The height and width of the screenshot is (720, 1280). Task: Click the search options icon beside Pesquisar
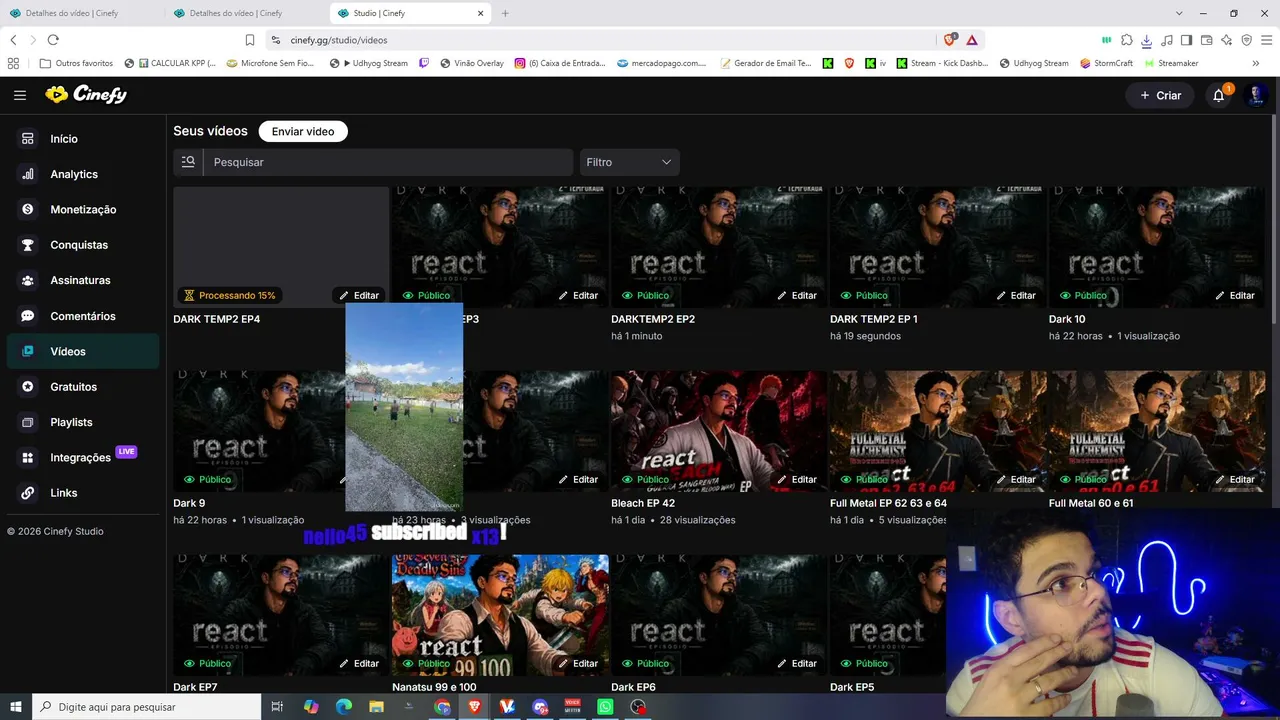pyautogui.click(x=188, y=162)
